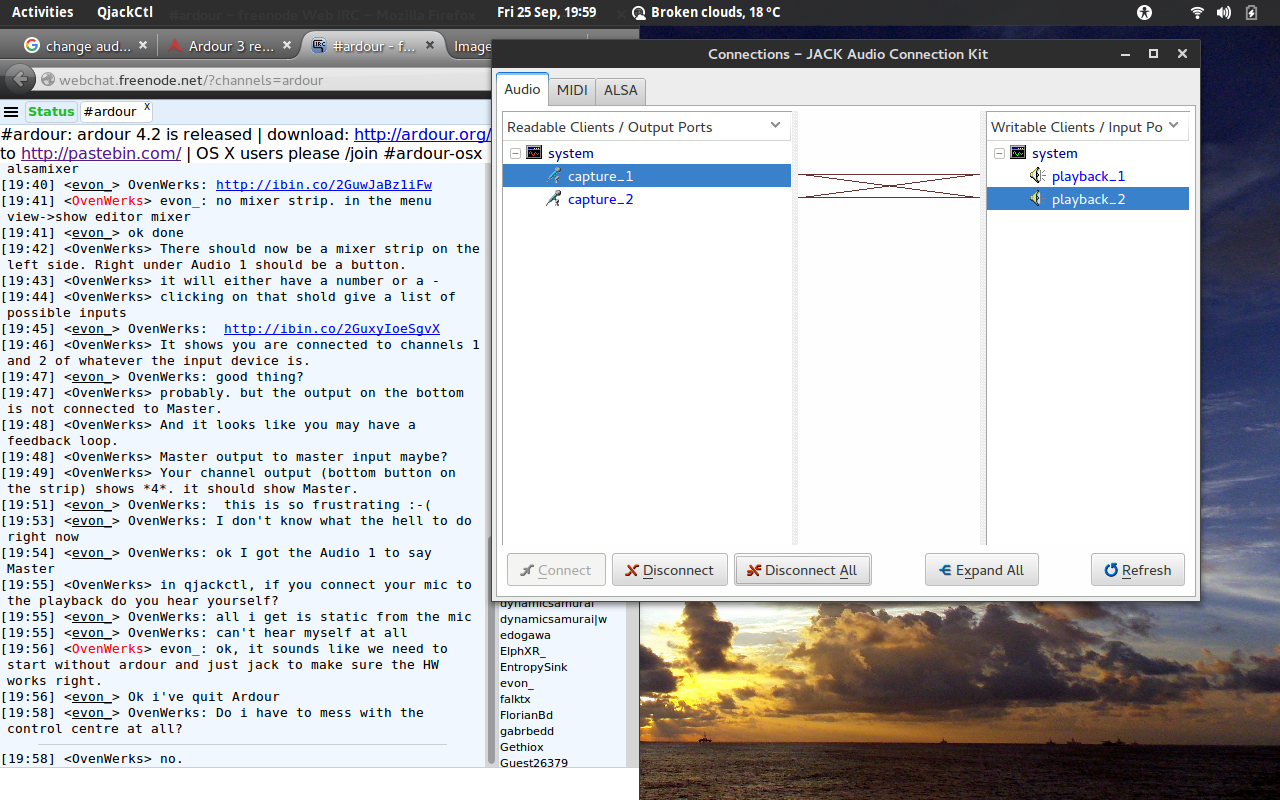
Task: Click the system client icon in output ports
Action: [534, 153]
